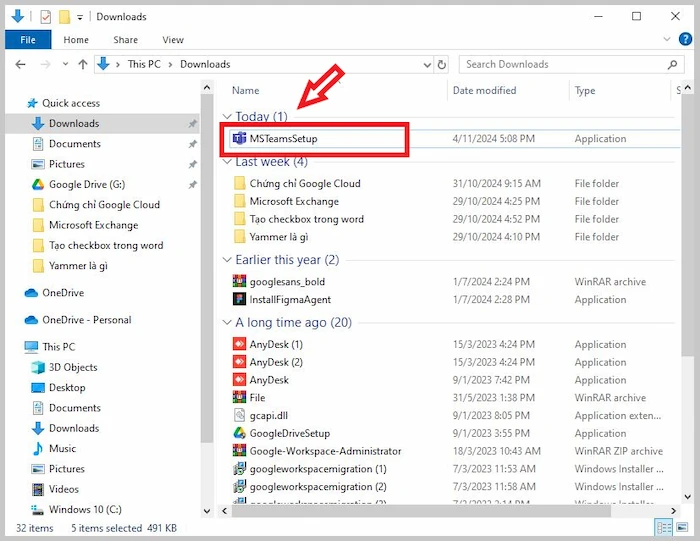The height and width of the screenshot is (541, 700).
Task: Select Yammer là gì folder in sidebar
Action: (78, 266)
